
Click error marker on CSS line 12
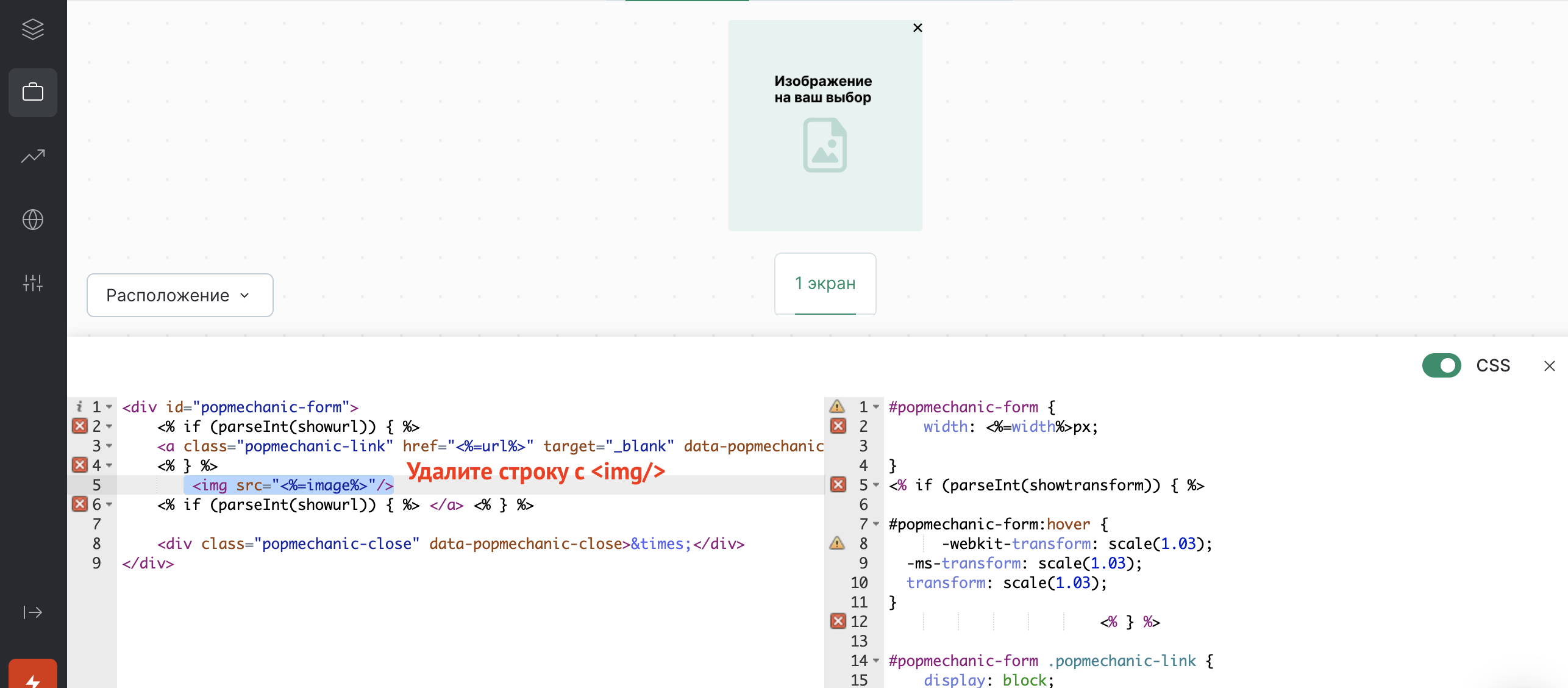838,621
